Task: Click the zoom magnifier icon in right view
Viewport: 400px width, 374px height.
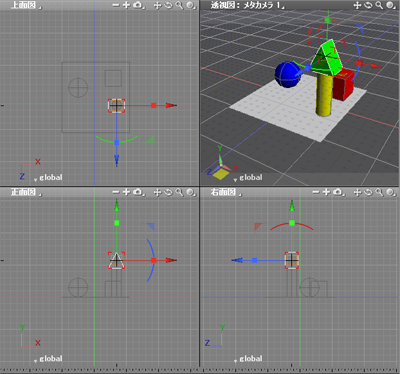Action: (x=379, y=192)
